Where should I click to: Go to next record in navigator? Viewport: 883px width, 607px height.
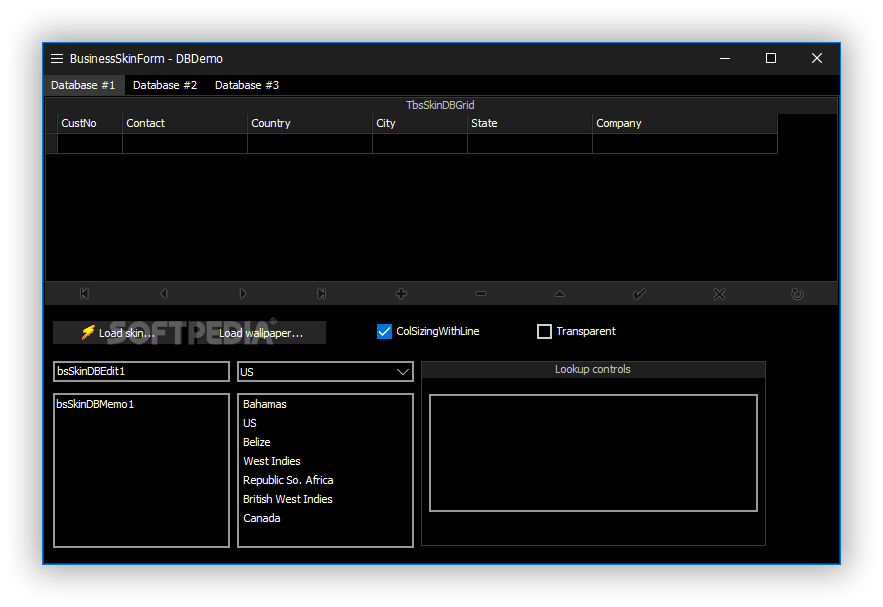tap(243, 293)
